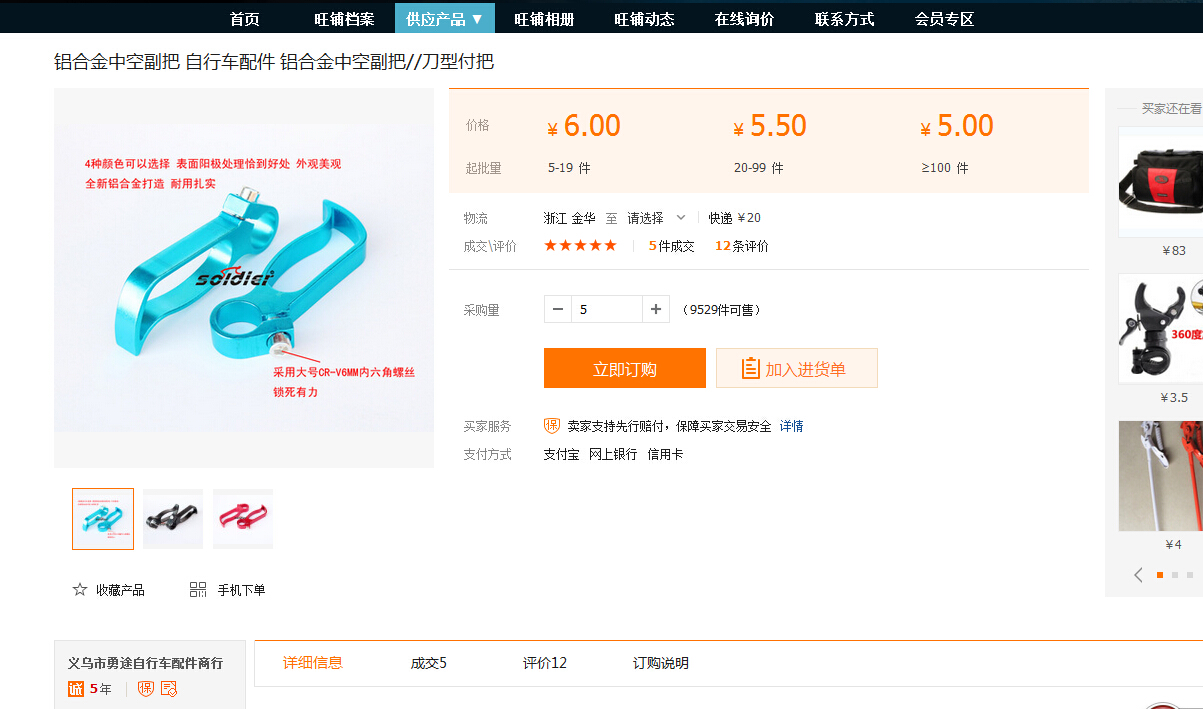The image size is (1203, 709).
Task: Switch to the 订购说明 tab
Action: tap(660, 663)
